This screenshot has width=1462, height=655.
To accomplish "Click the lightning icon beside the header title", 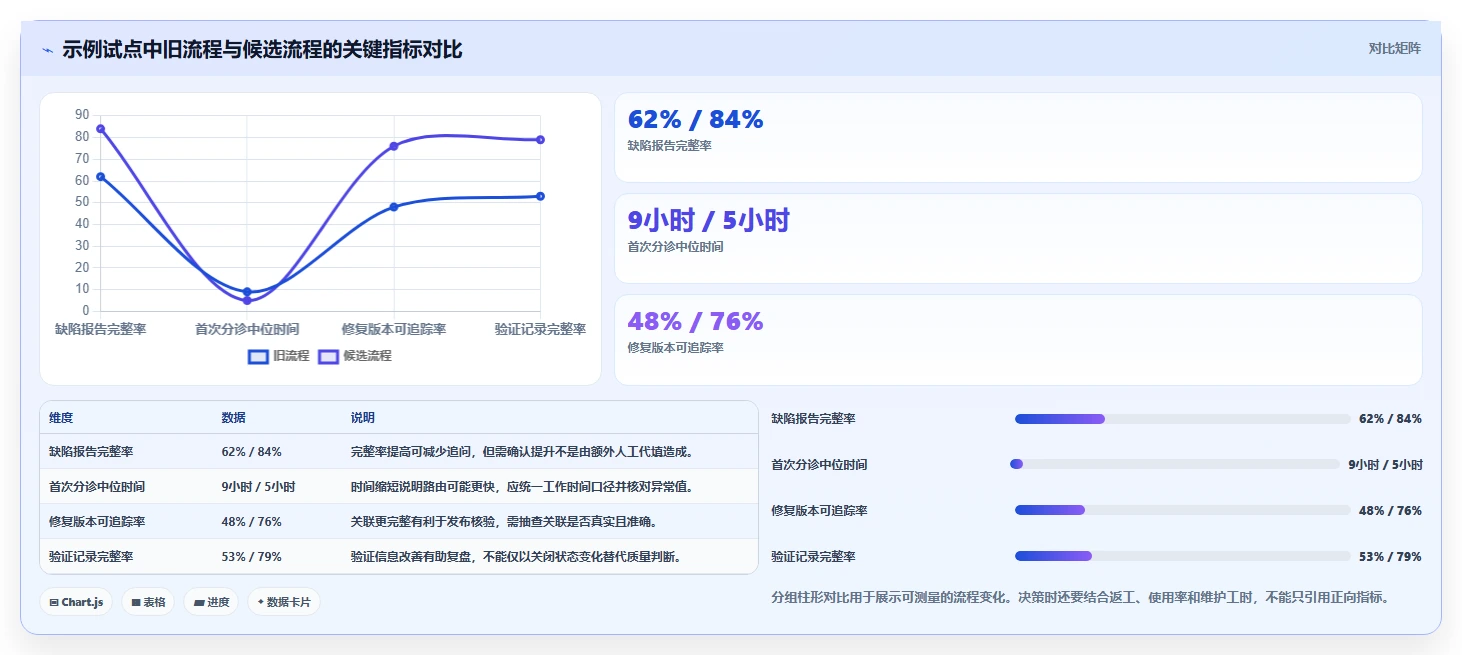I will point(47,50).
